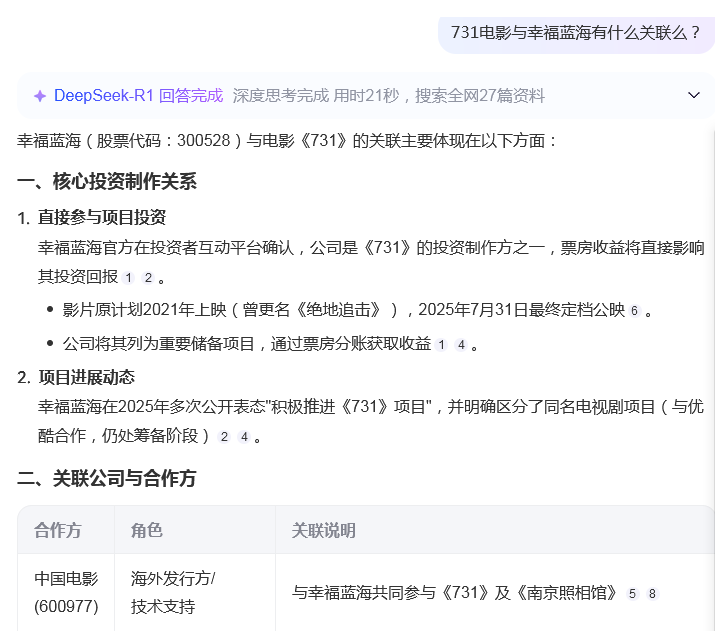Click the heading 一、核心投资制作关系
This screenshot has height=631, width=715.
click(x=107, y=181)
